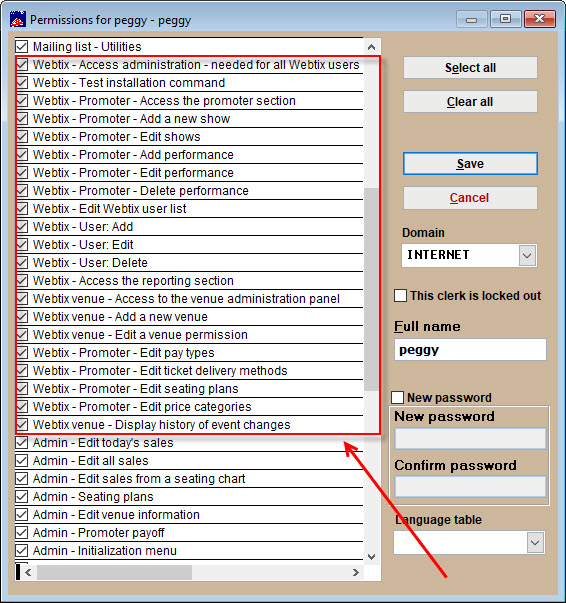Click the list's scroll up arrow
This screenshot has height=603, width=566.
point(371,47)
